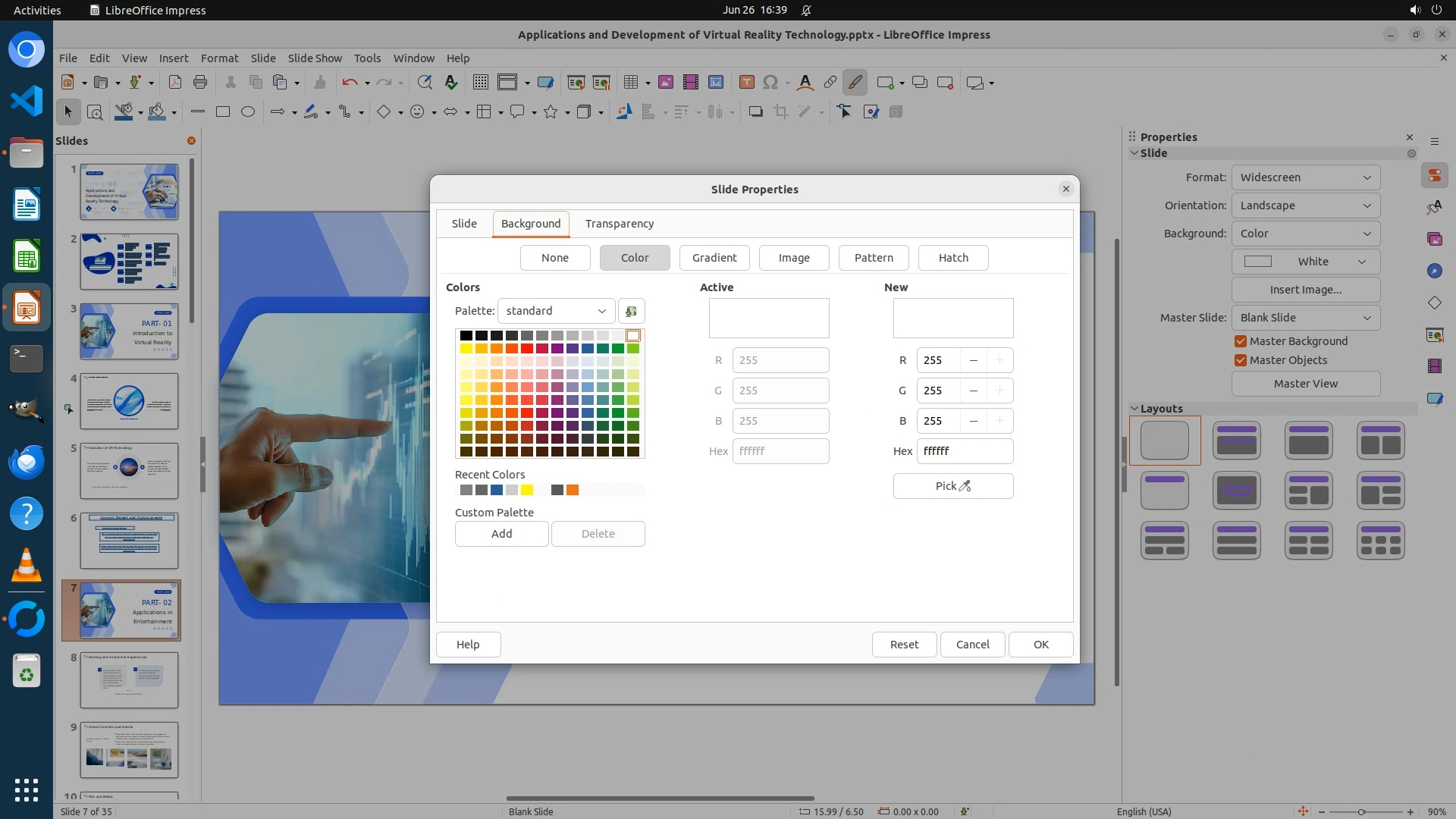Expand the Format Widescreen dropdown

(x=1305, y=177)
